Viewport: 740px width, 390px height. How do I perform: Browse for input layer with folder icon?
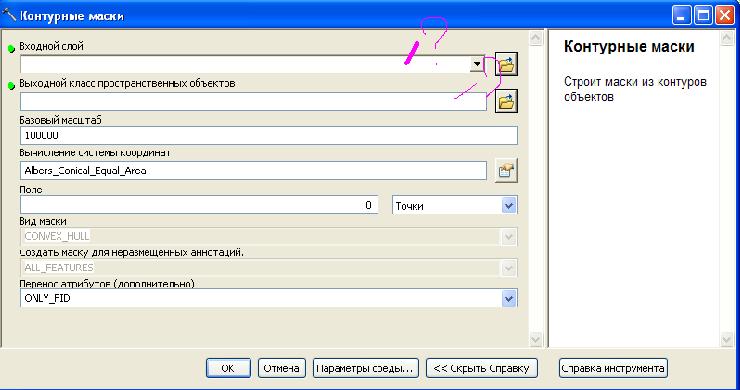tap(506, 64)
